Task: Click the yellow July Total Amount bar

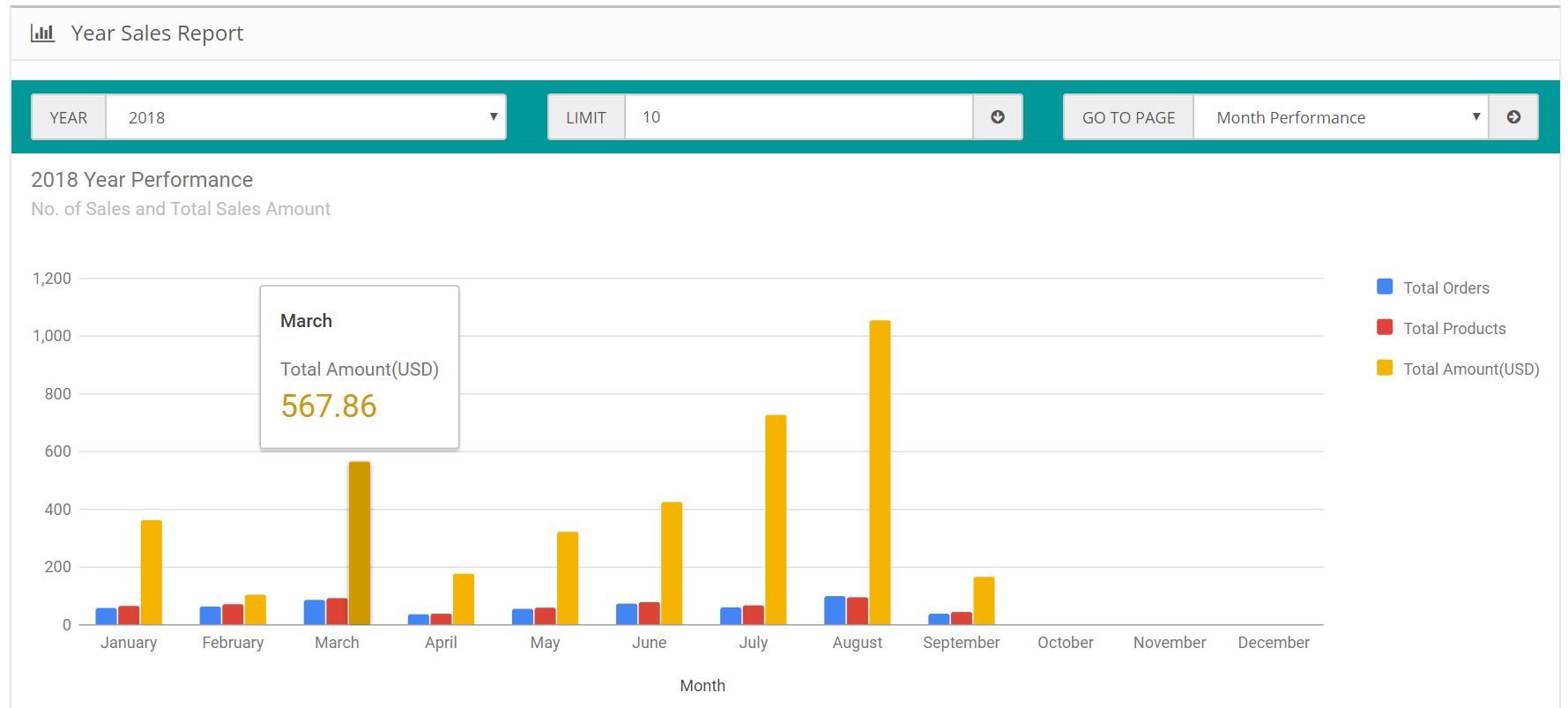Action: (776, 520)
